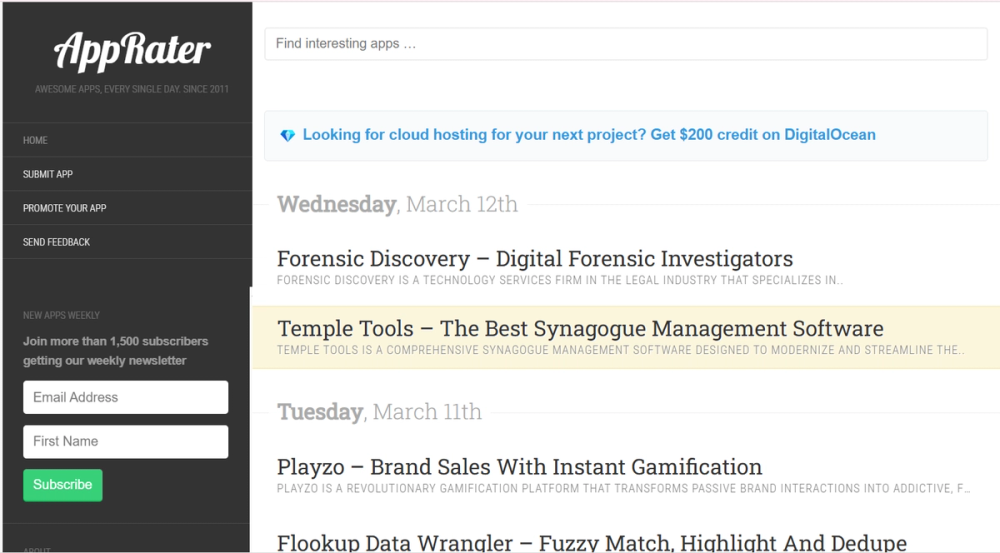The width and height of the screenshot is (1000, 553).
Task: Click the Wednesday, March 12th heading
Action: point(397,204)
